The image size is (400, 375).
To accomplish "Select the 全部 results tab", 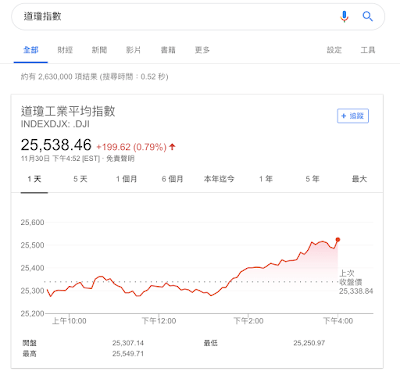I will click(x=31, y=50).
